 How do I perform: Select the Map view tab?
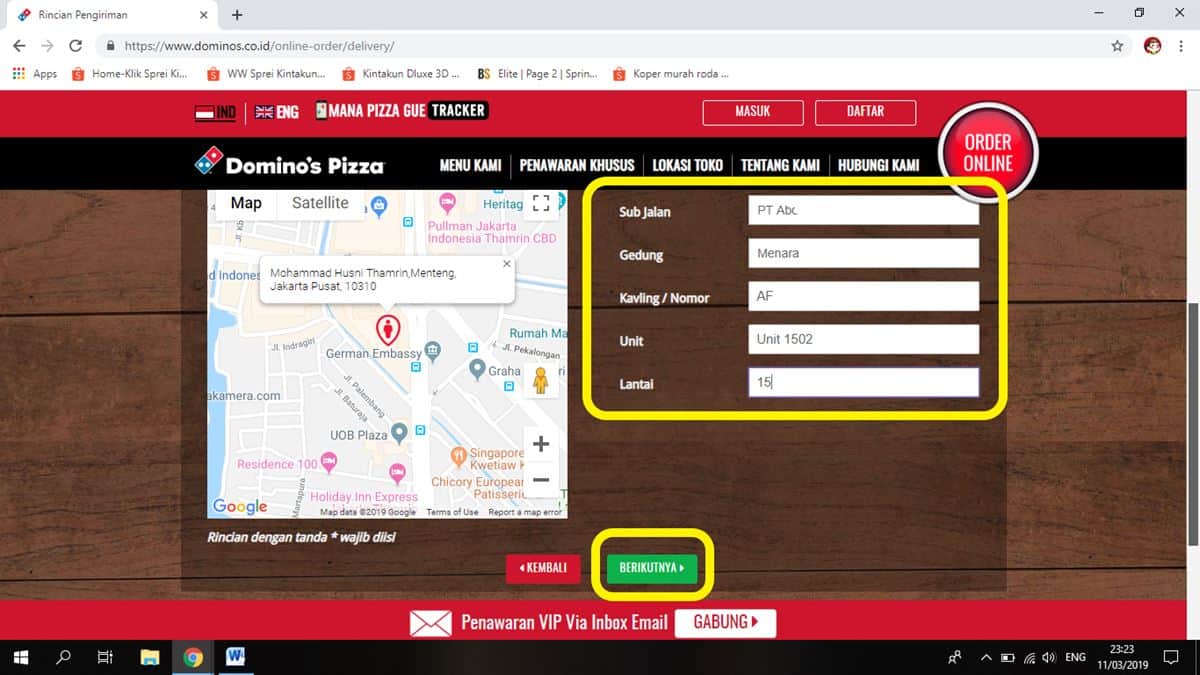point(246,203)
